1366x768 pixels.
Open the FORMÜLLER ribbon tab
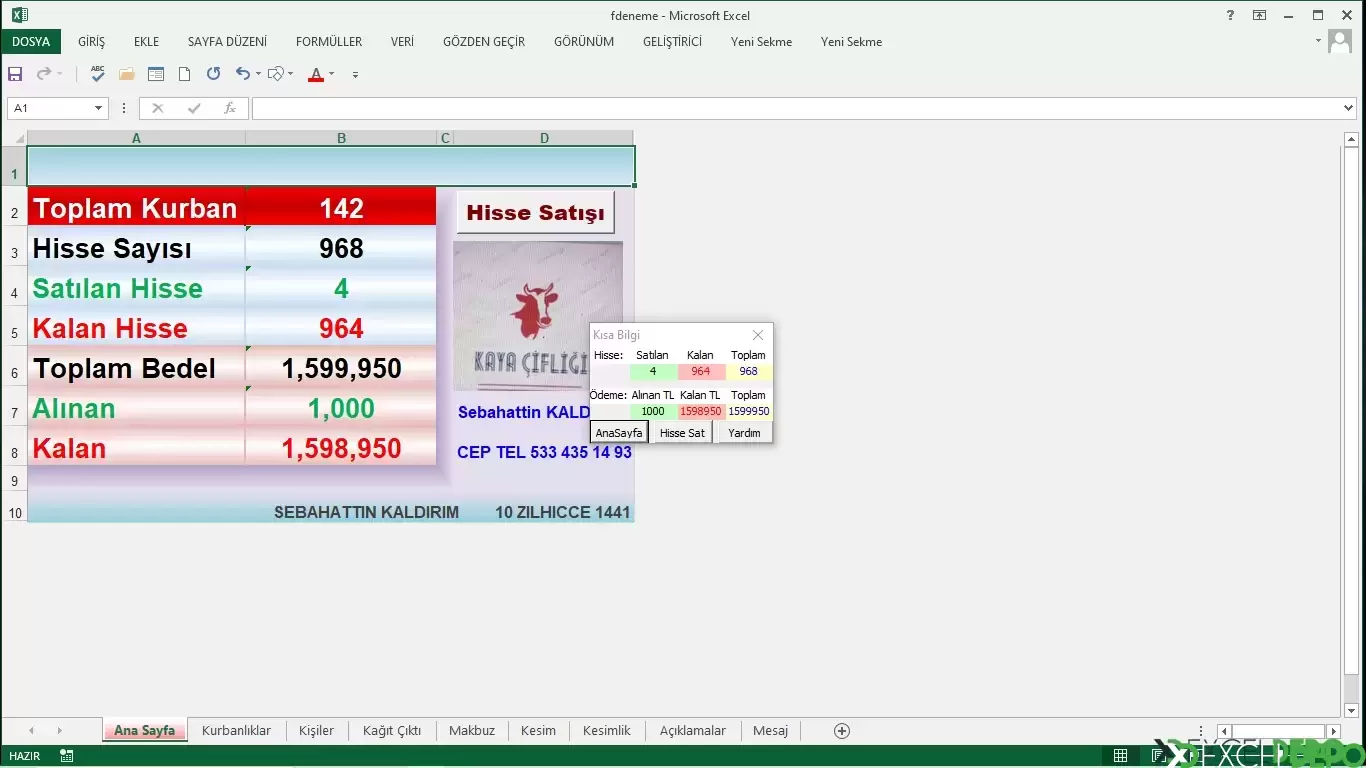[329, 42]
